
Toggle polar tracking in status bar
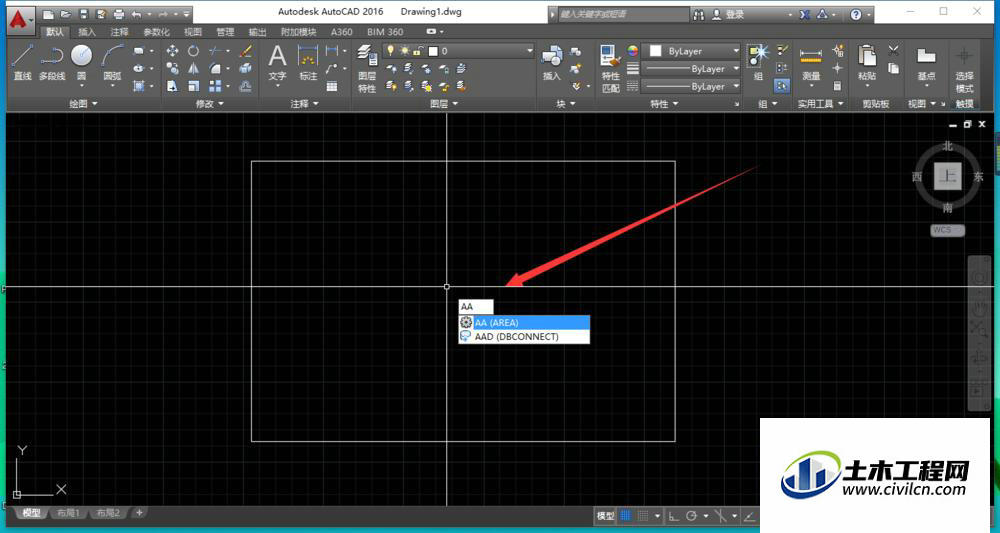[x=691, y=516]
